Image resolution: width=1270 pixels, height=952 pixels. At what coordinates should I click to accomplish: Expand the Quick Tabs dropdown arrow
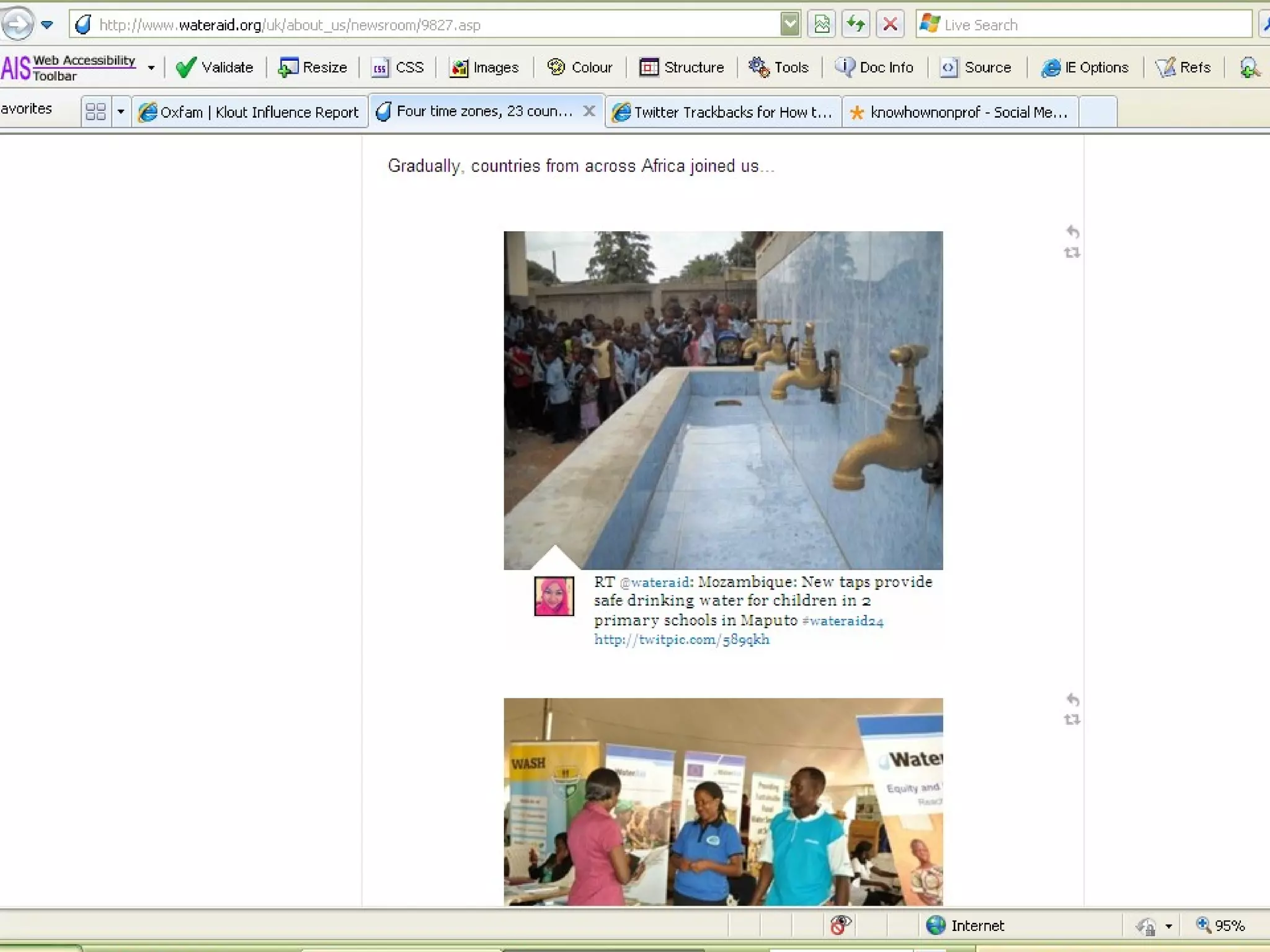(x=121, y=112)
